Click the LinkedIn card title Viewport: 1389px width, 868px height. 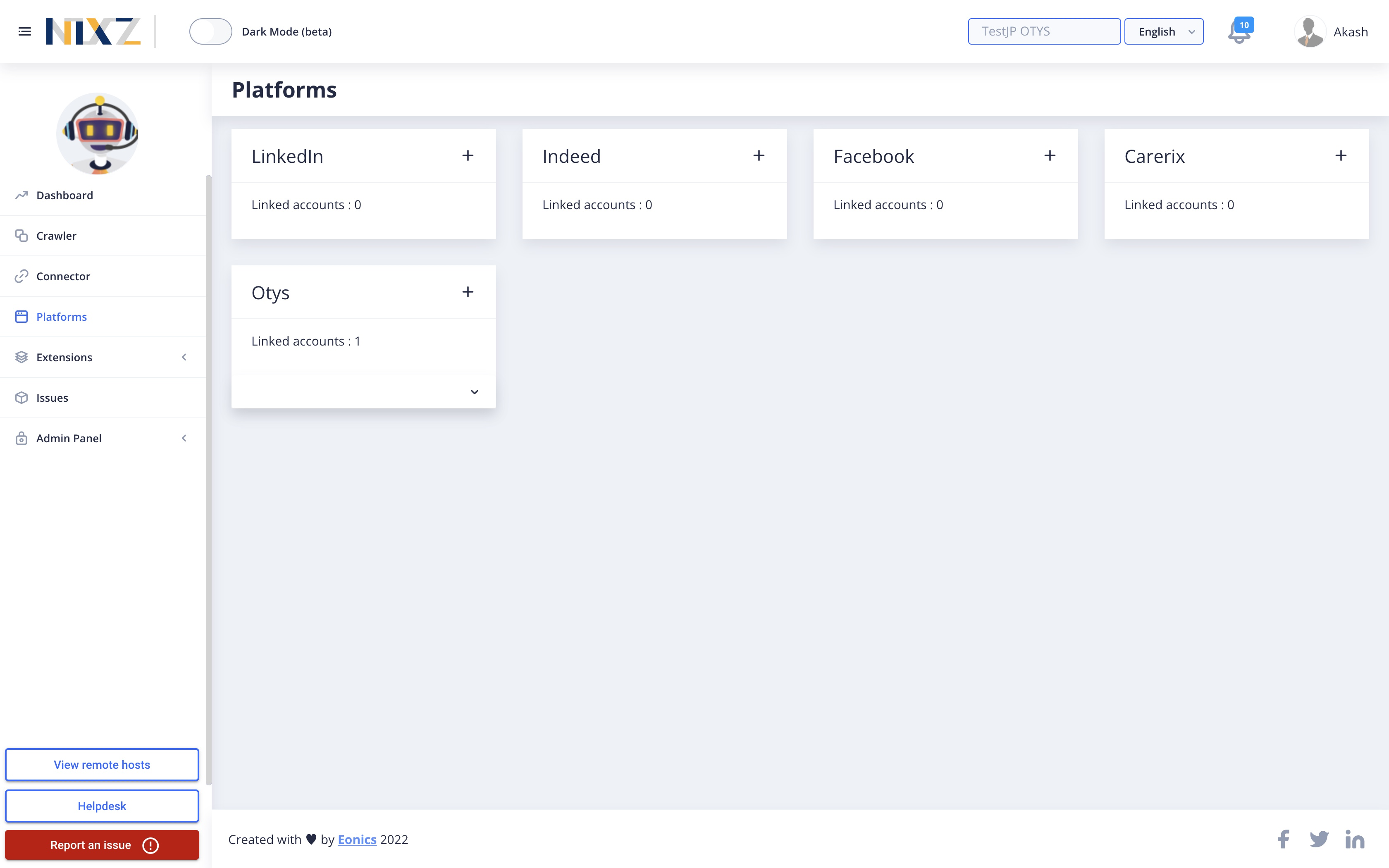(287, 156)
